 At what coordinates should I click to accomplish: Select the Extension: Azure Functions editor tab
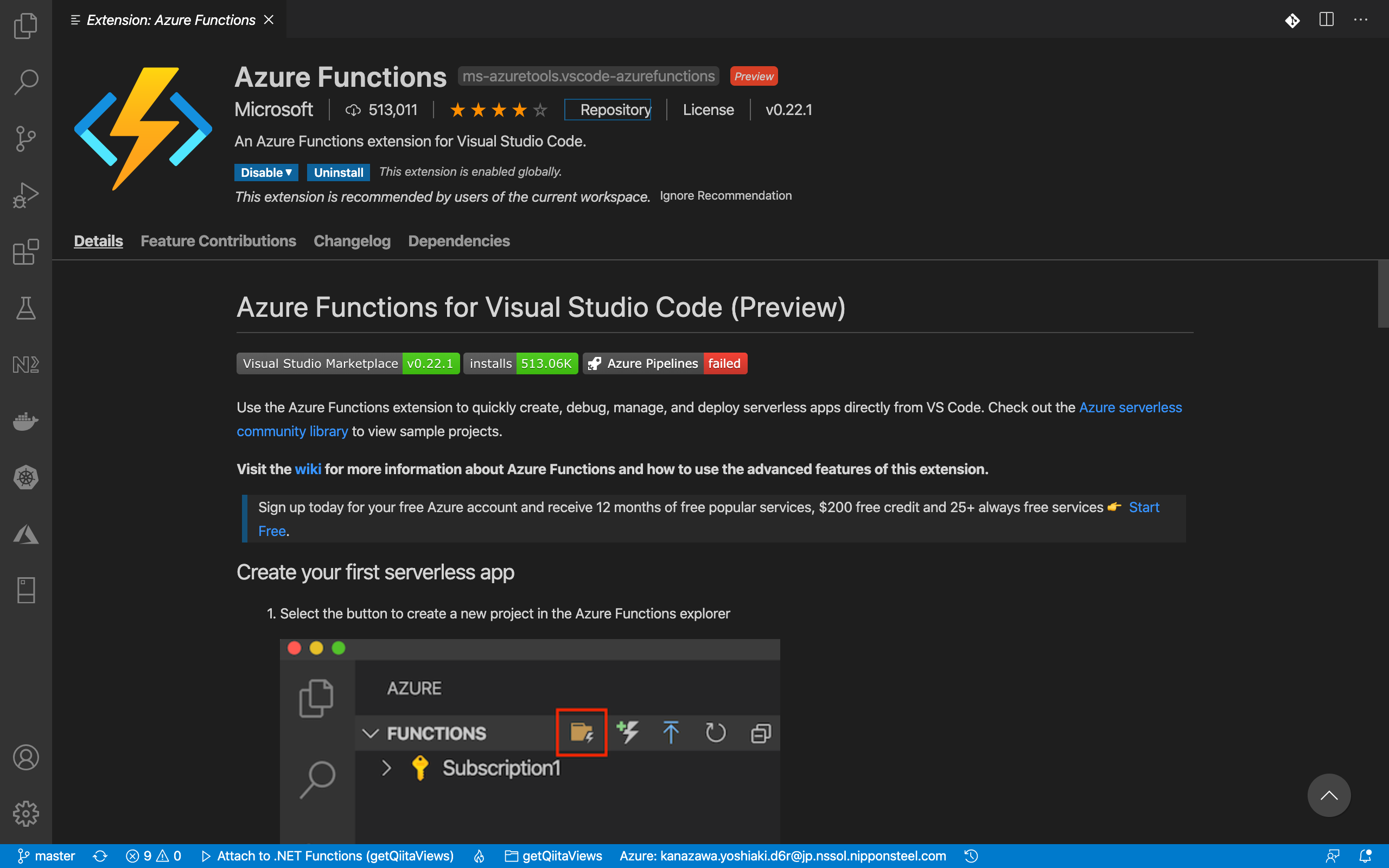point(170,20)
